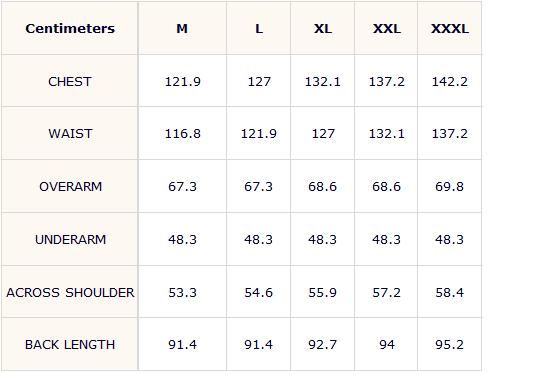The image size is (549, 374).
Task: Select the M size column header
Action: point(182,28)
